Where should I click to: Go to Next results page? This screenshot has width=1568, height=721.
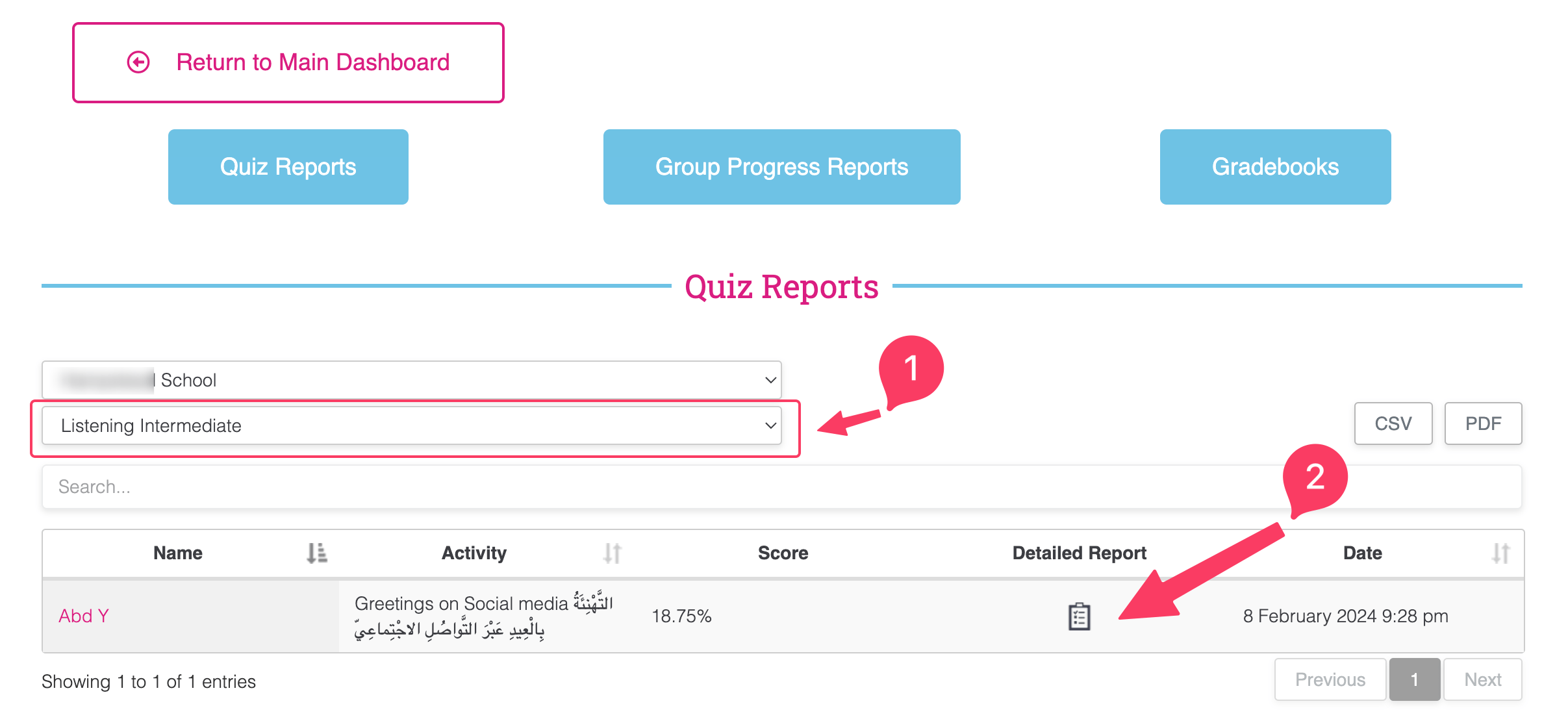(1482, 679)
